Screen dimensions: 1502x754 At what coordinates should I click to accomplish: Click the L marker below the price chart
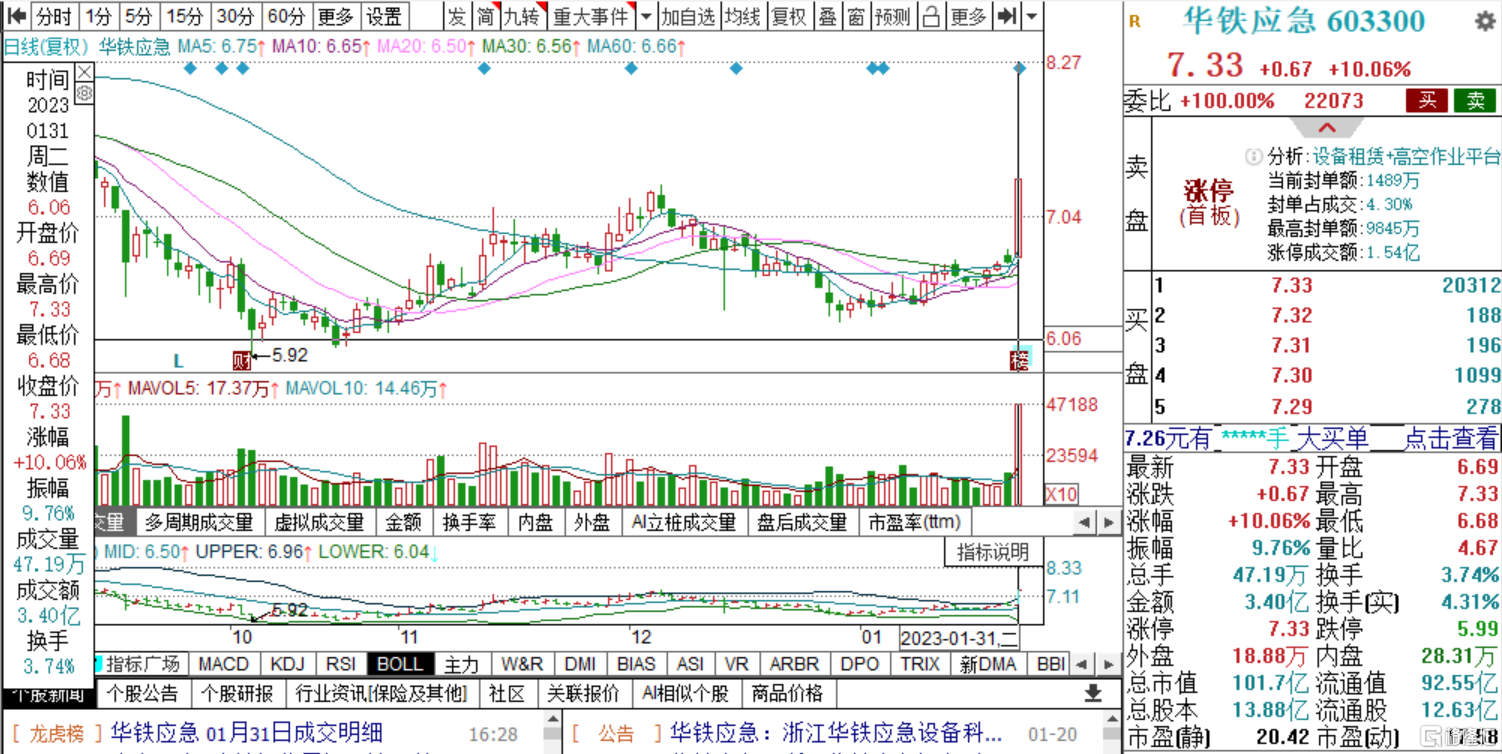pos(179,360)
